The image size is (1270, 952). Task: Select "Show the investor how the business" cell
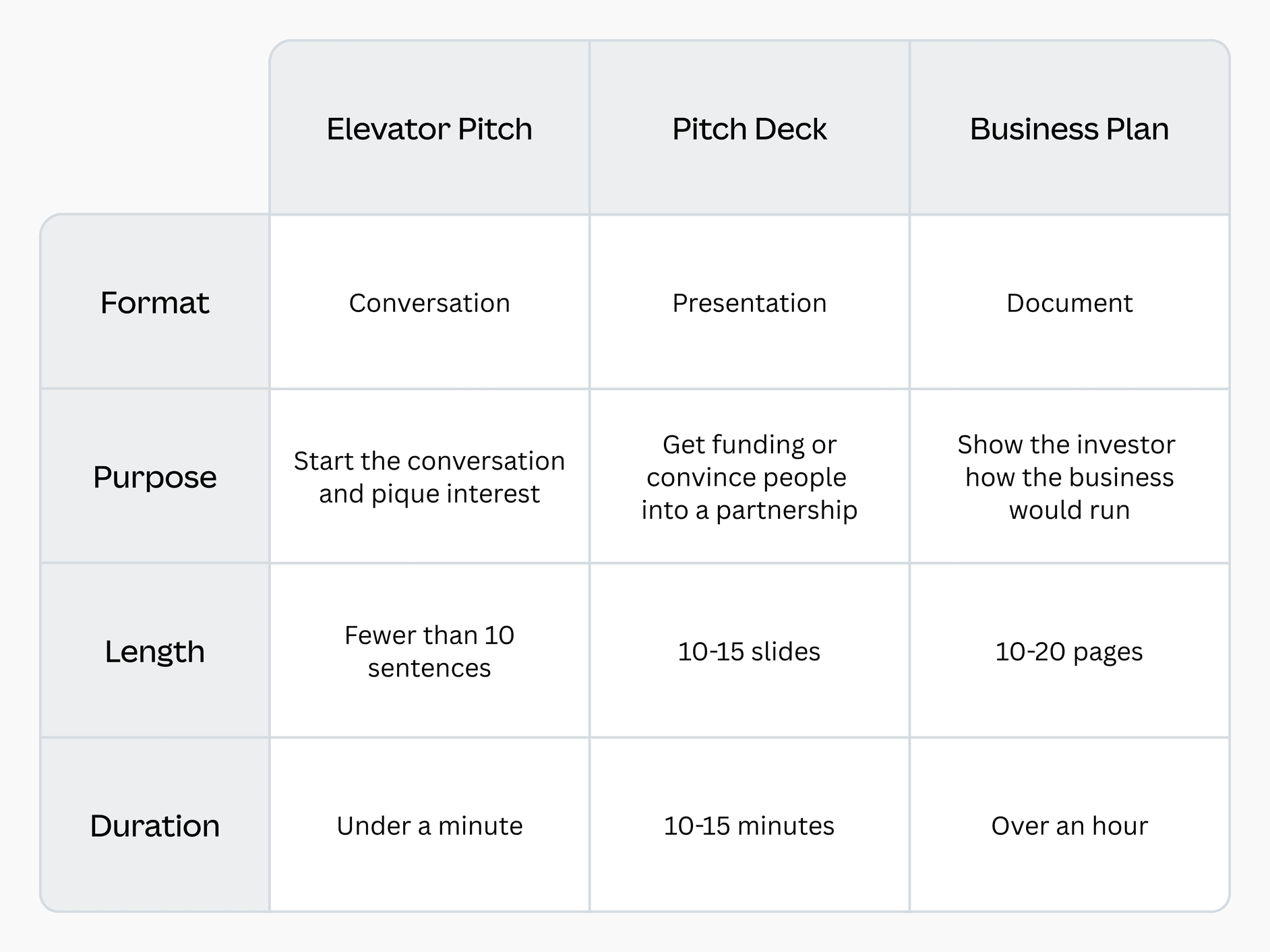point(1069,477)
